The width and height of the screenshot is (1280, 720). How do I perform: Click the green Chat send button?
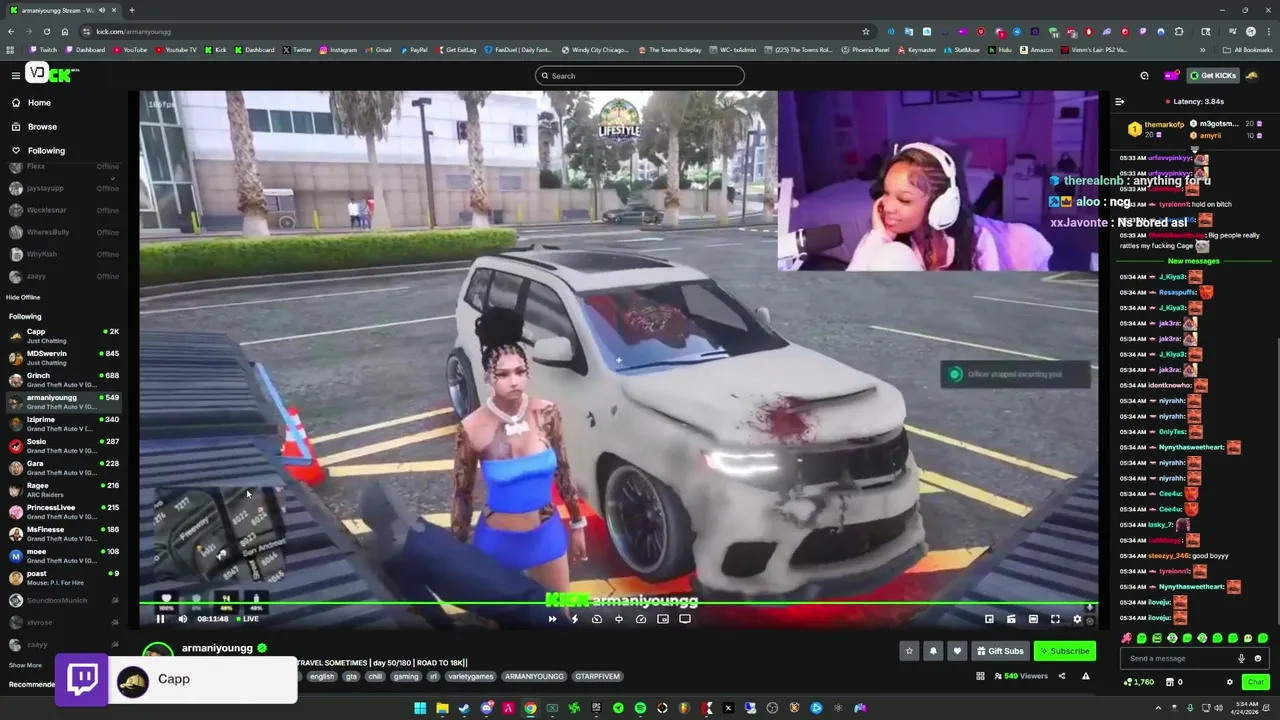1255,682
